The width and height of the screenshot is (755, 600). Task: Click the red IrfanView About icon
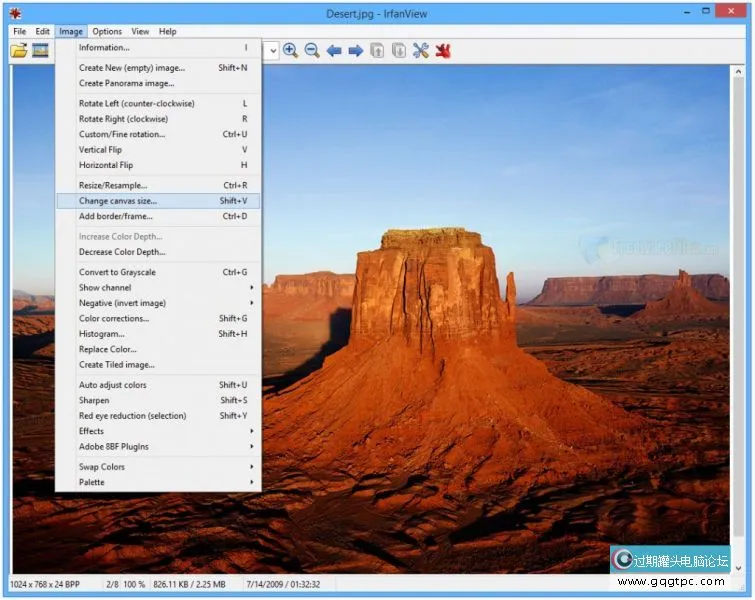pyautogui.click(x=443, y=50)
